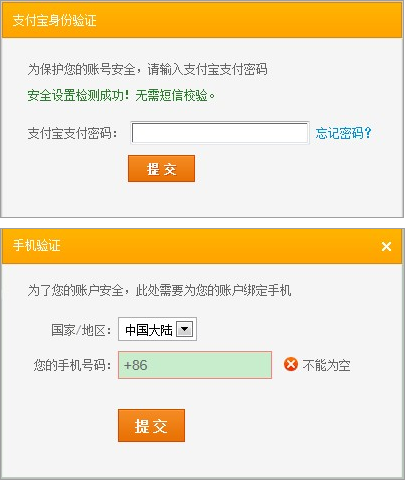Click the 国家/地区: label
Screen dimensions: 406x484
point(81,330)
